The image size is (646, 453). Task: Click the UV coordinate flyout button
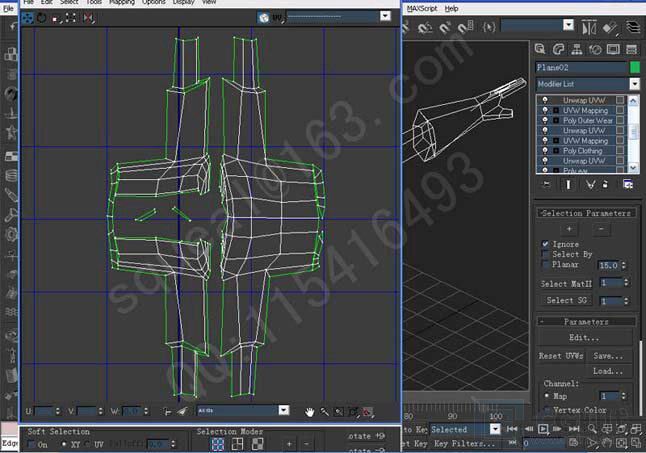click(278, 18)
